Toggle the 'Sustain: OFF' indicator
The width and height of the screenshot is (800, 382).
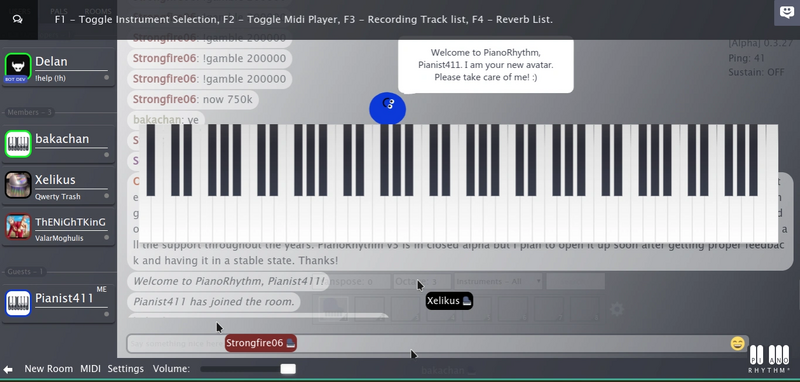pos(756,72)
